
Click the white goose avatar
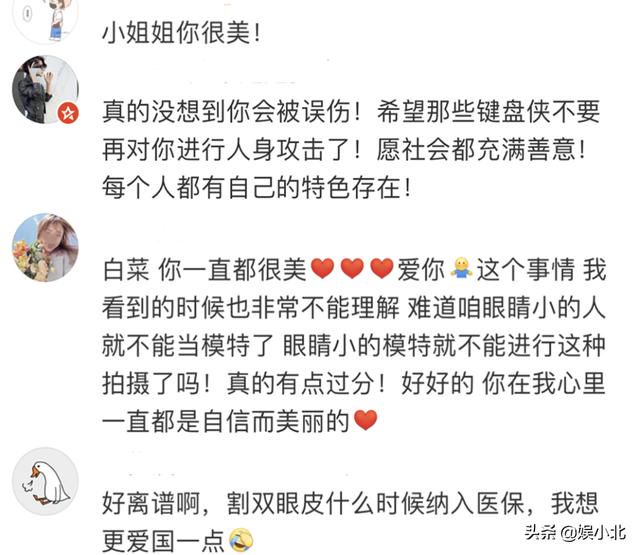point(45,482)
